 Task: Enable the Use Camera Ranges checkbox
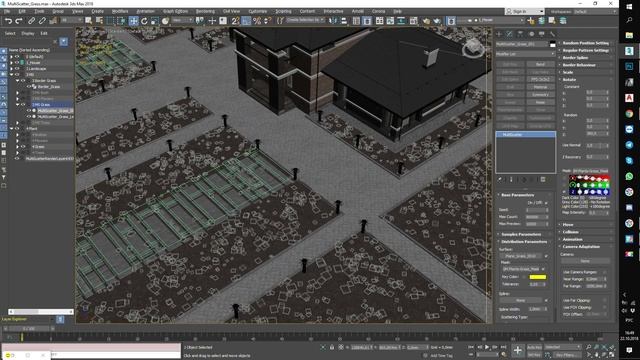click(604, 272)
